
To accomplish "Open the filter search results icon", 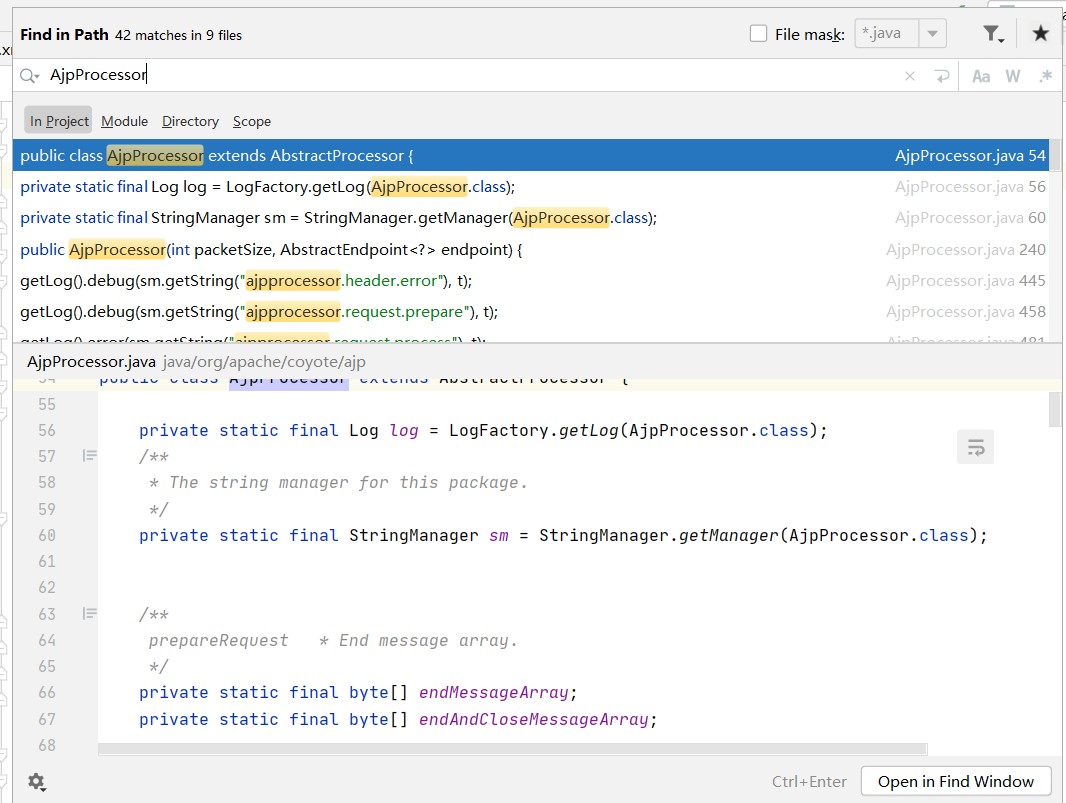I will 993,34.
